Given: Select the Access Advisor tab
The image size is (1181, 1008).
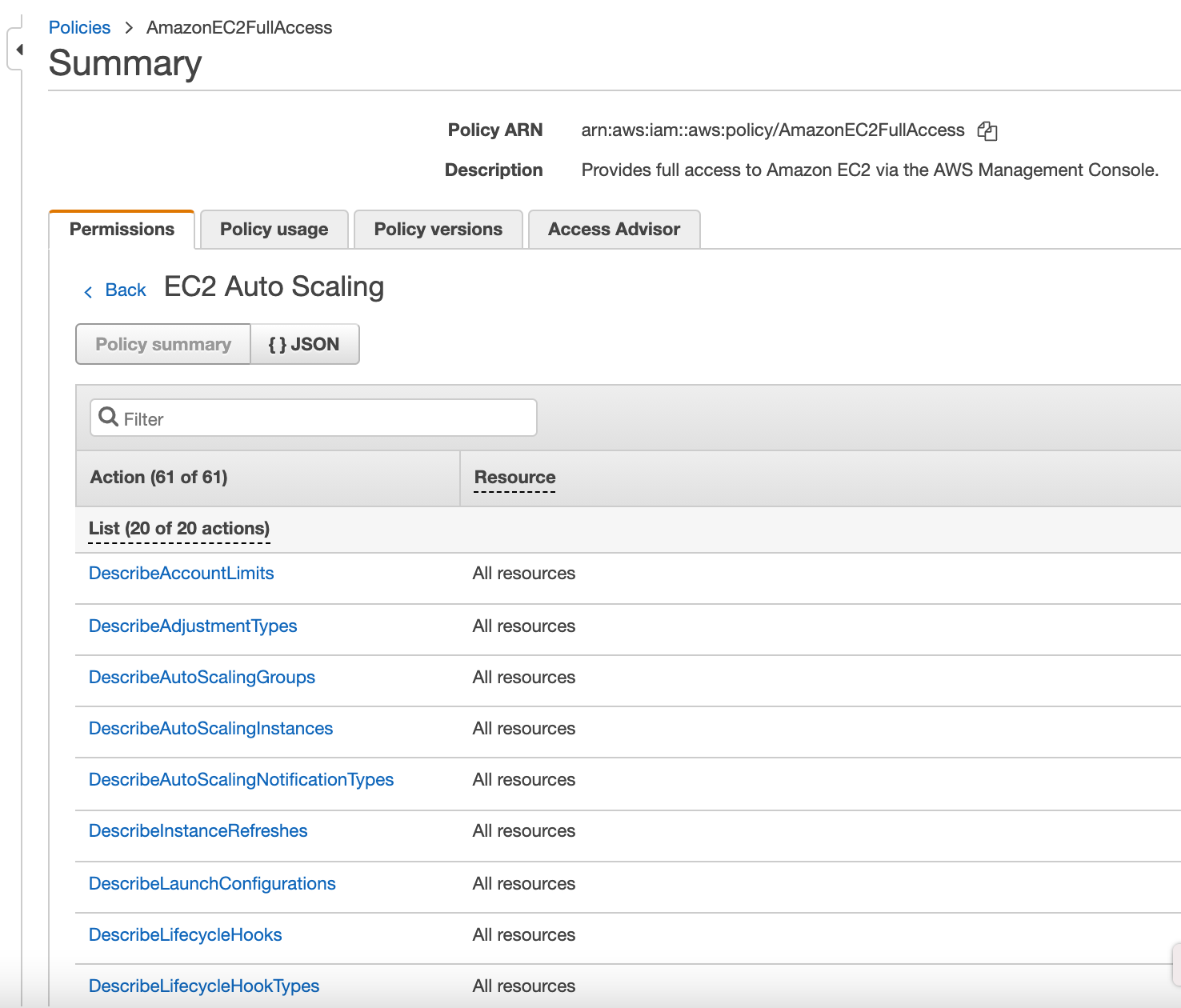Looking at the screenshot, I should click(614, 230).
